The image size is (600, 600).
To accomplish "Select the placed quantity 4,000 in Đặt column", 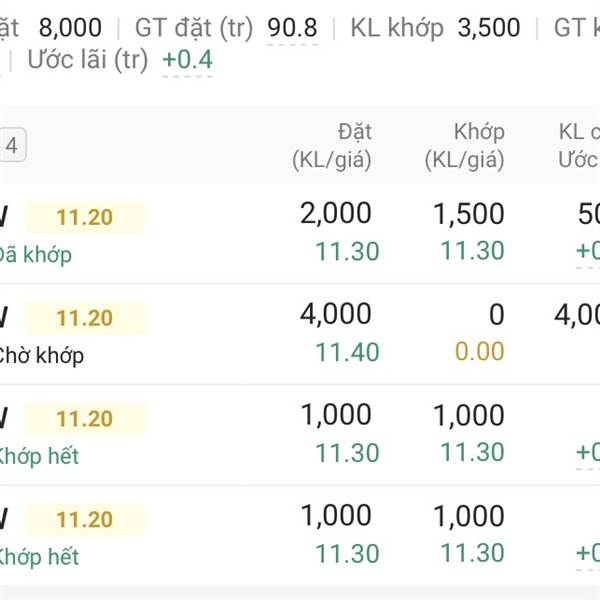I will pos(335,314).
